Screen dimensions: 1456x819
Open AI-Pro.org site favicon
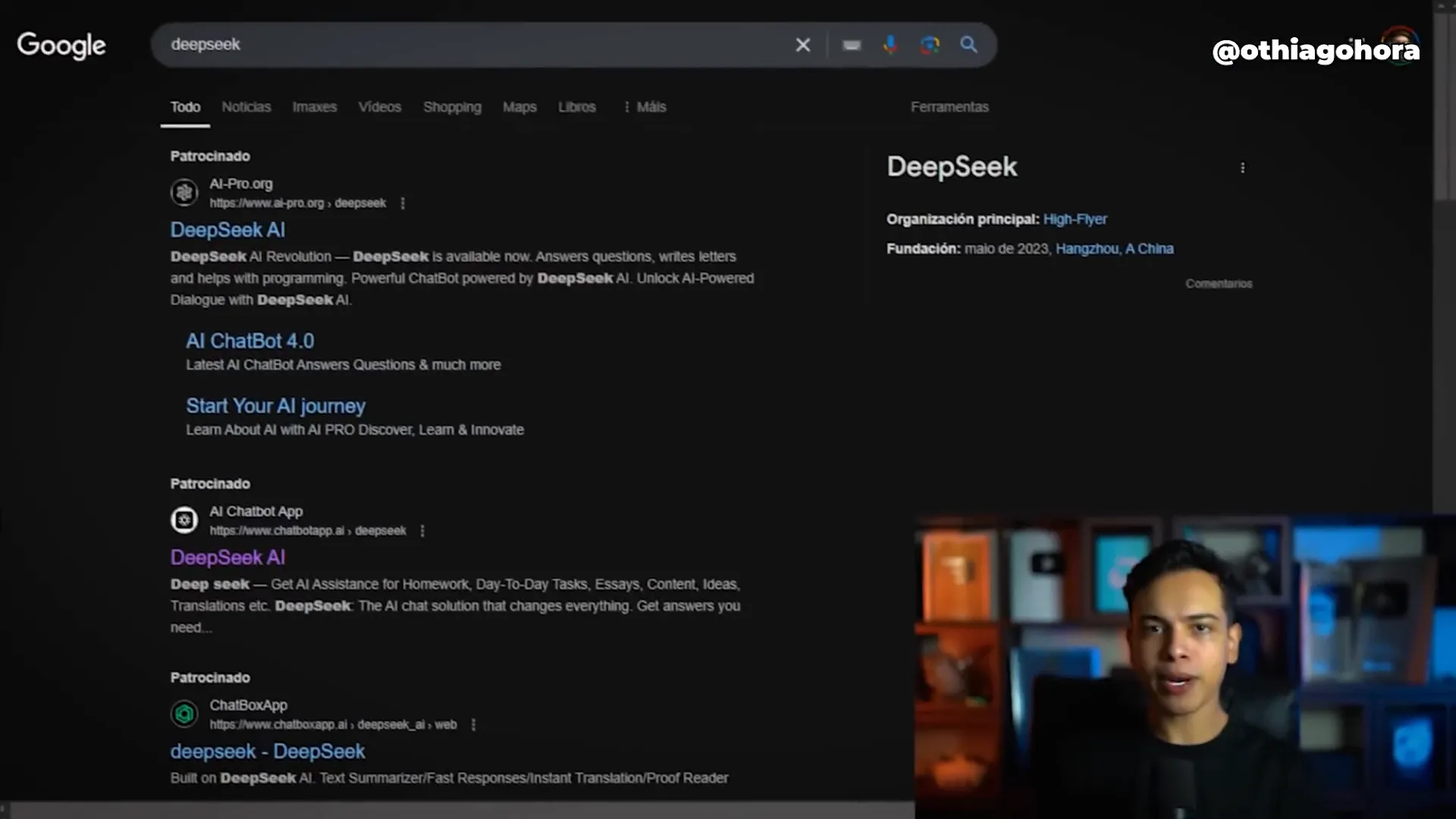pos(184,193)
